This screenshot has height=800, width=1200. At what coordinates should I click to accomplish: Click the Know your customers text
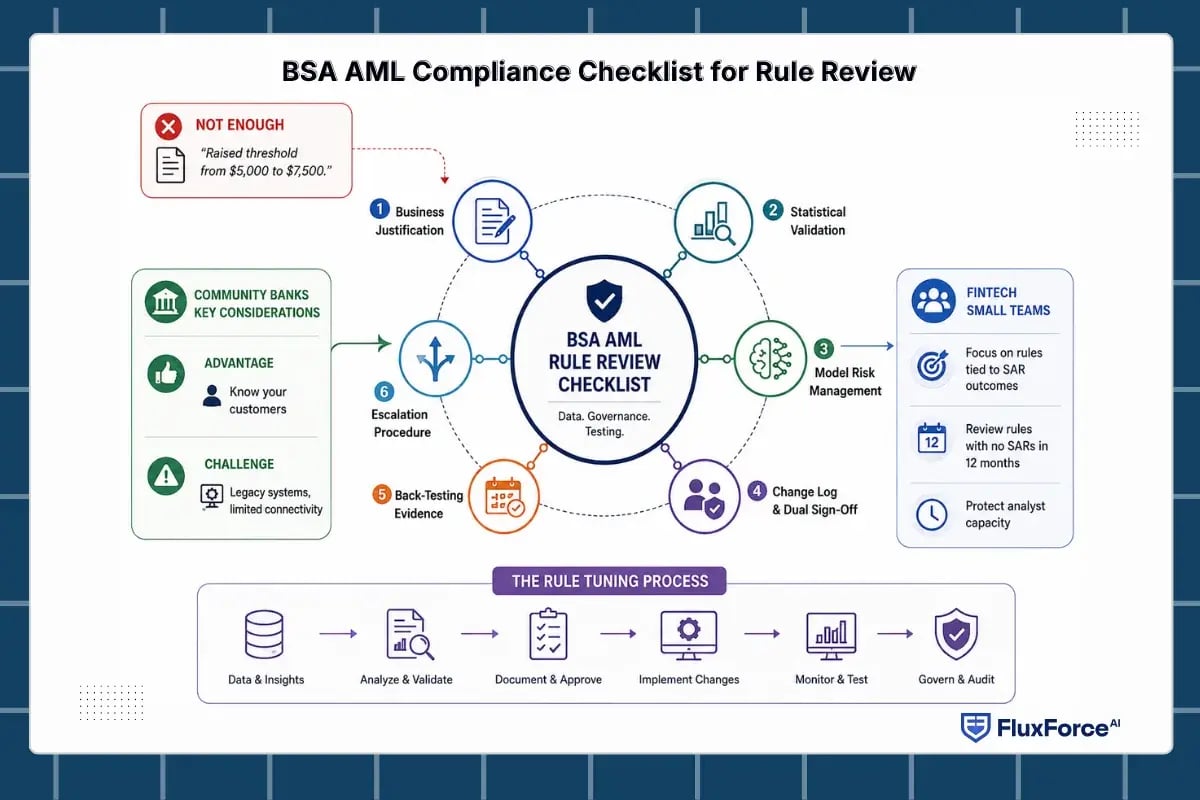258,400
